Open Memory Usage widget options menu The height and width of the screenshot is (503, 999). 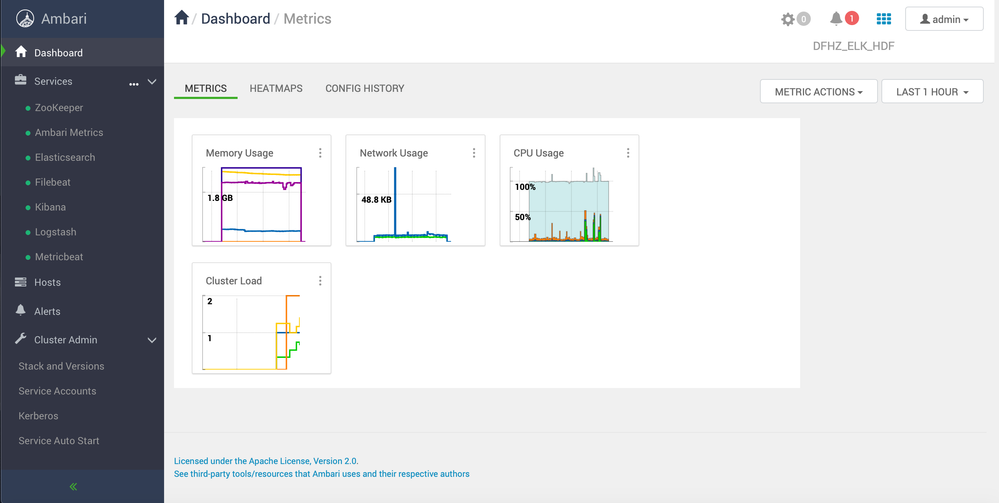point(320,153)
